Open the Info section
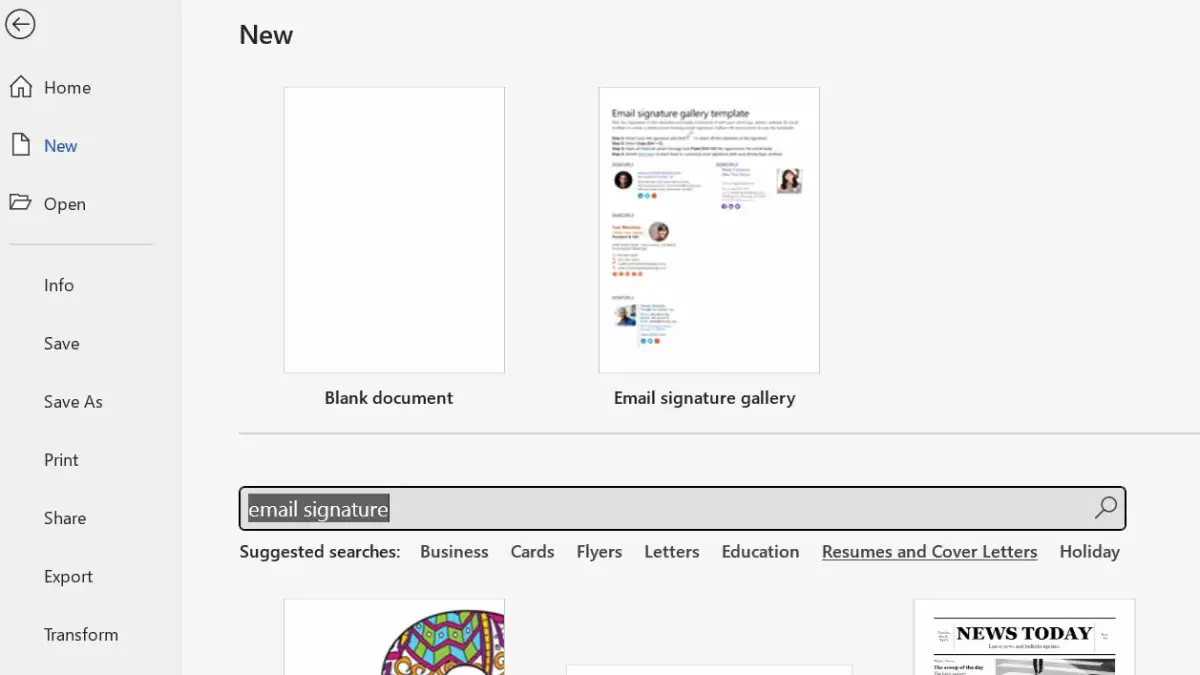 point(59,285)
